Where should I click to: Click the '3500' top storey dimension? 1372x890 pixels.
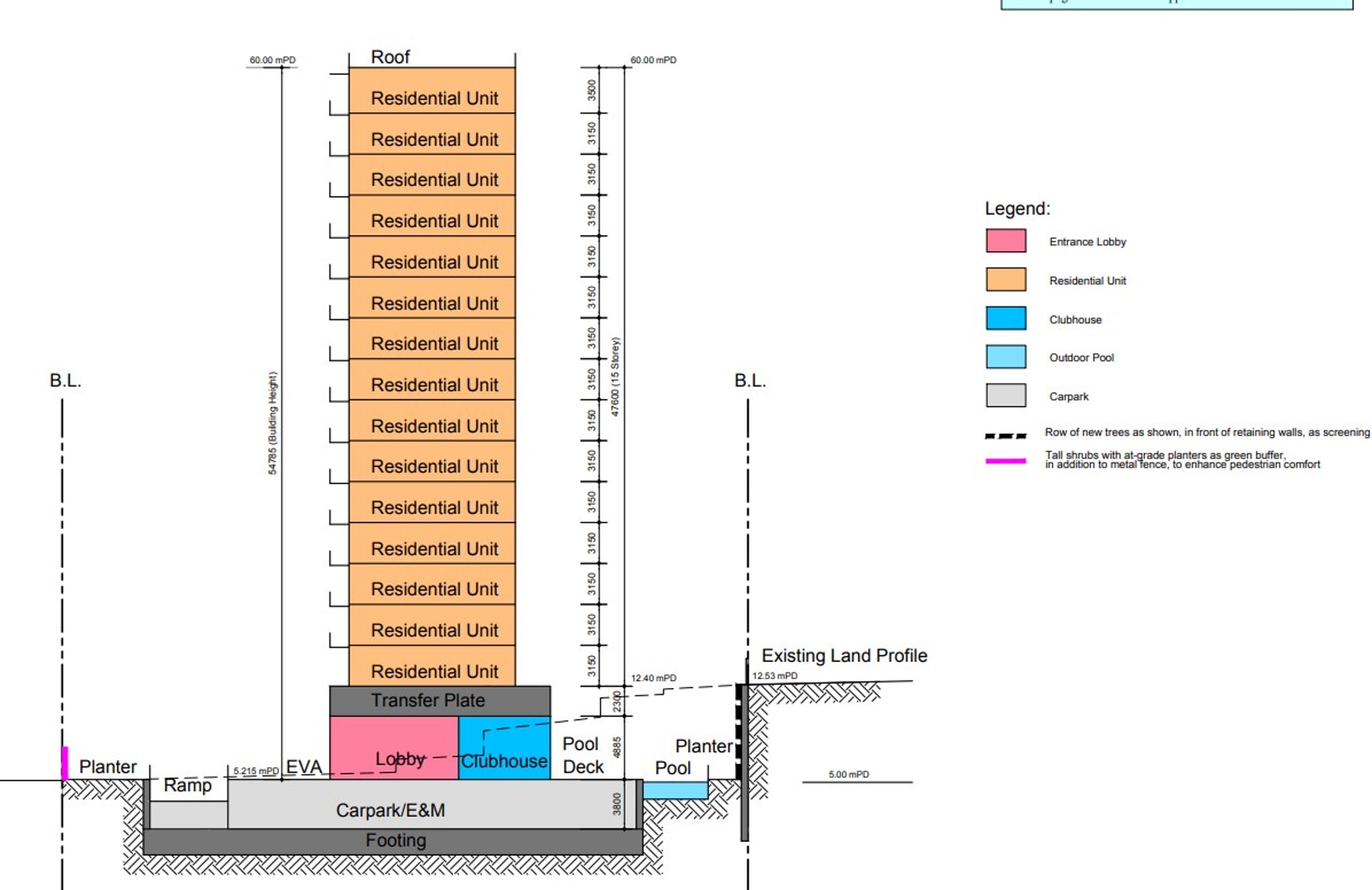pos(592,90)
